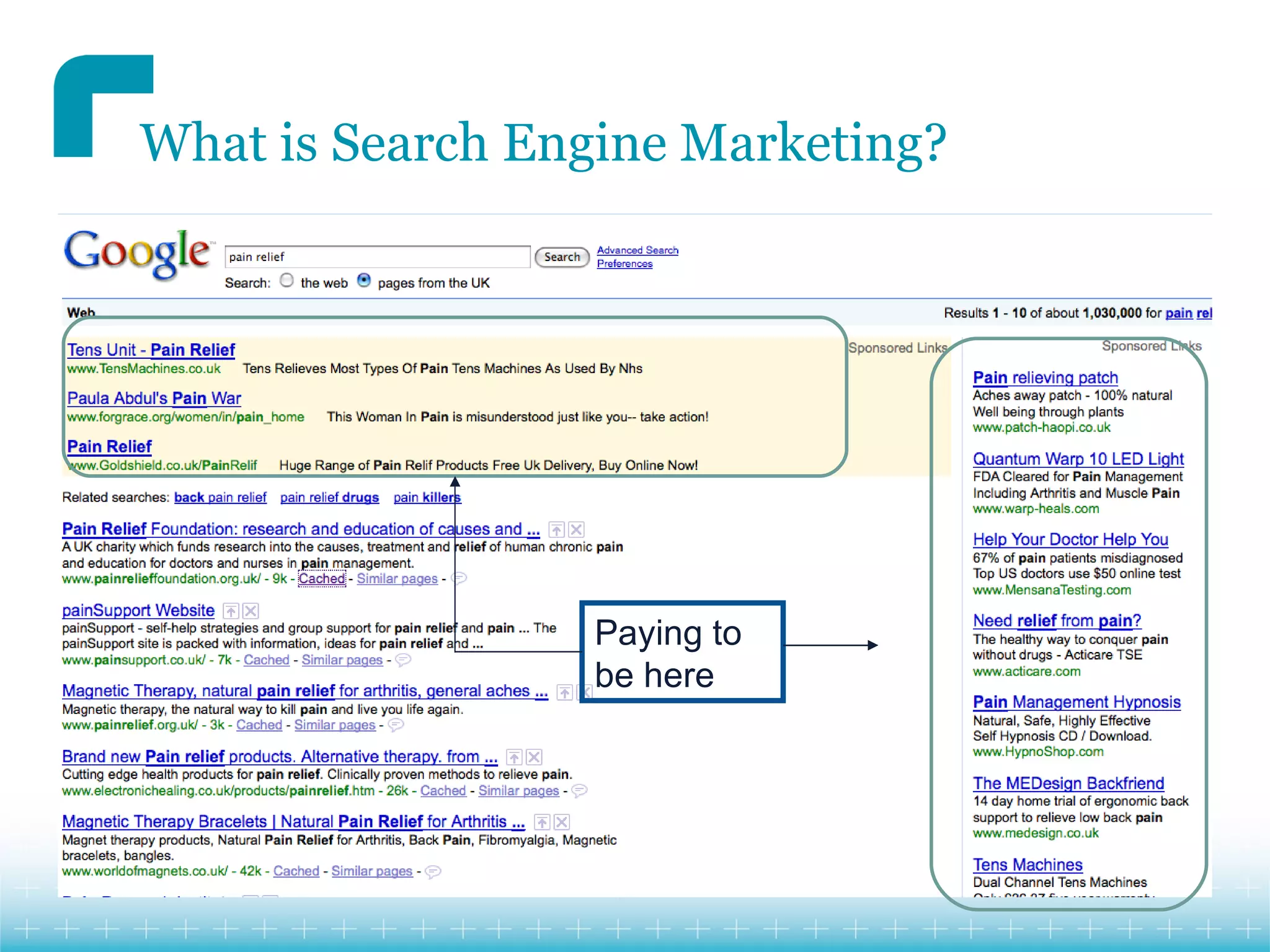Open the painSupport Website result title

click(138, 610)
